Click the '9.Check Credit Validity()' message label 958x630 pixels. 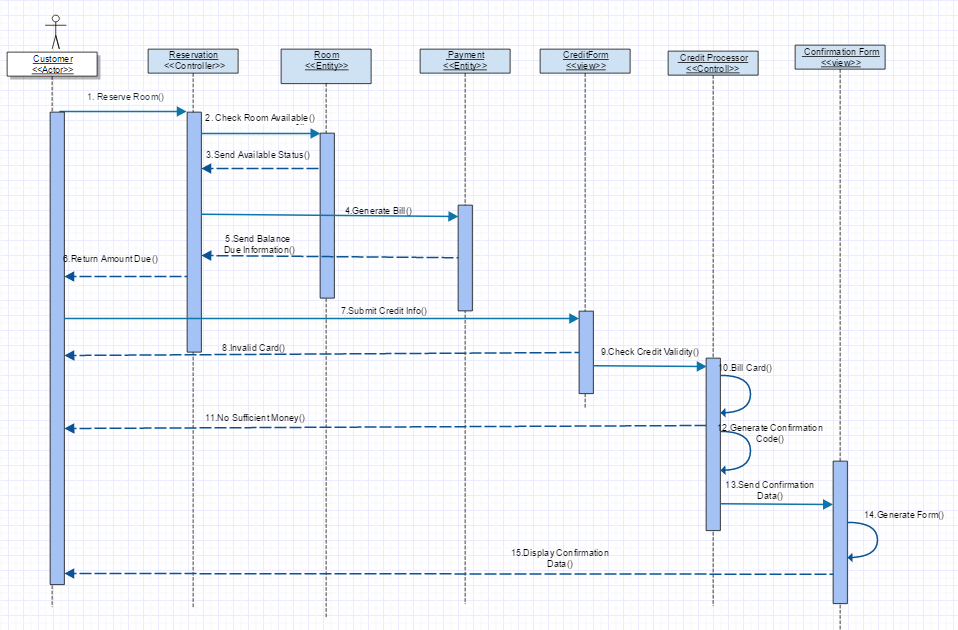click(x=649, y=352)
